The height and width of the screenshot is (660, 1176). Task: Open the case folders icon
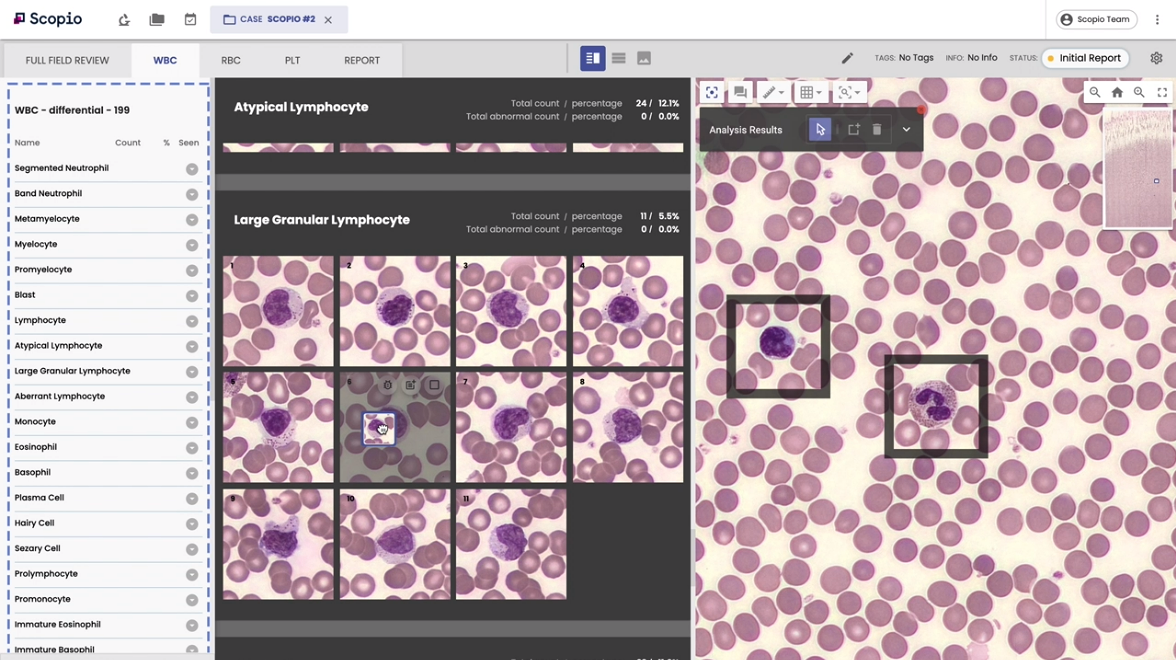[x=157, y=20]
